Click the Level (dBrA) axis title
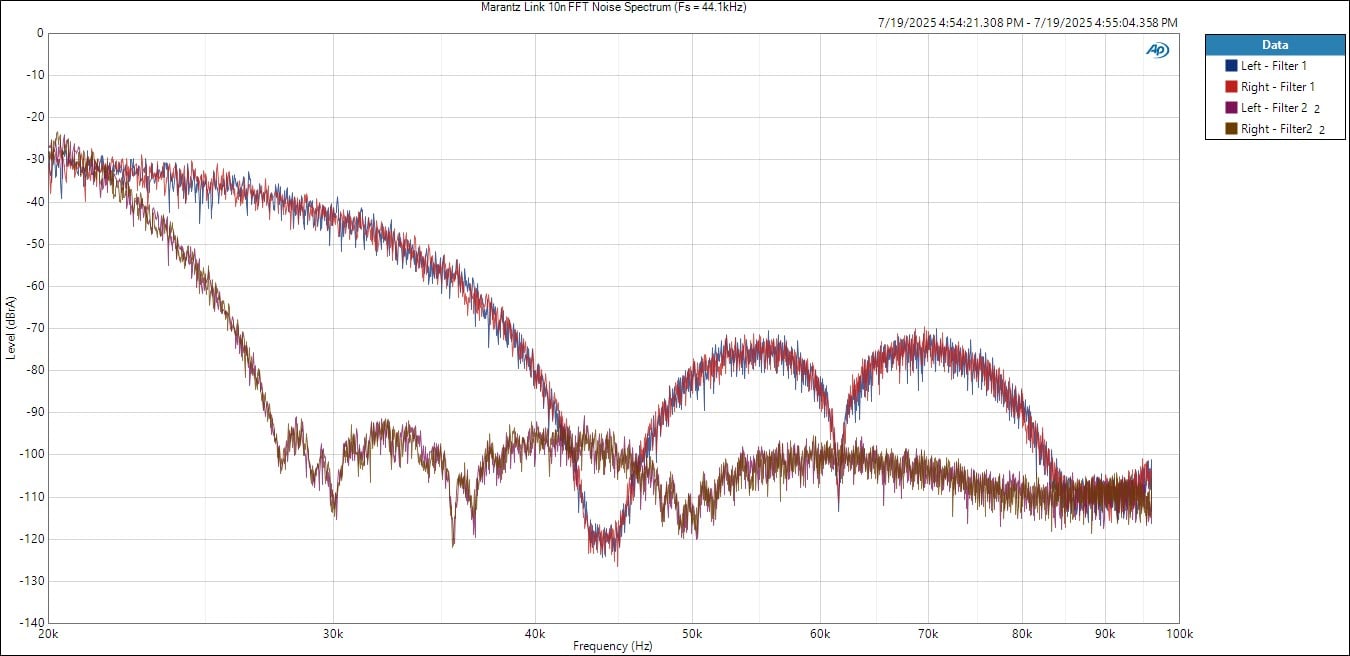 (x=10, y=328)
